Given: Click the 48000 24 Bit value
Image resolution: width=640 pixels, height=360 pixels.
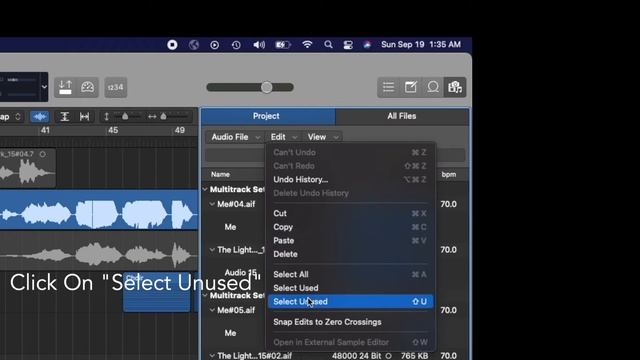Looking at the screenshot, I should [356, 356].
